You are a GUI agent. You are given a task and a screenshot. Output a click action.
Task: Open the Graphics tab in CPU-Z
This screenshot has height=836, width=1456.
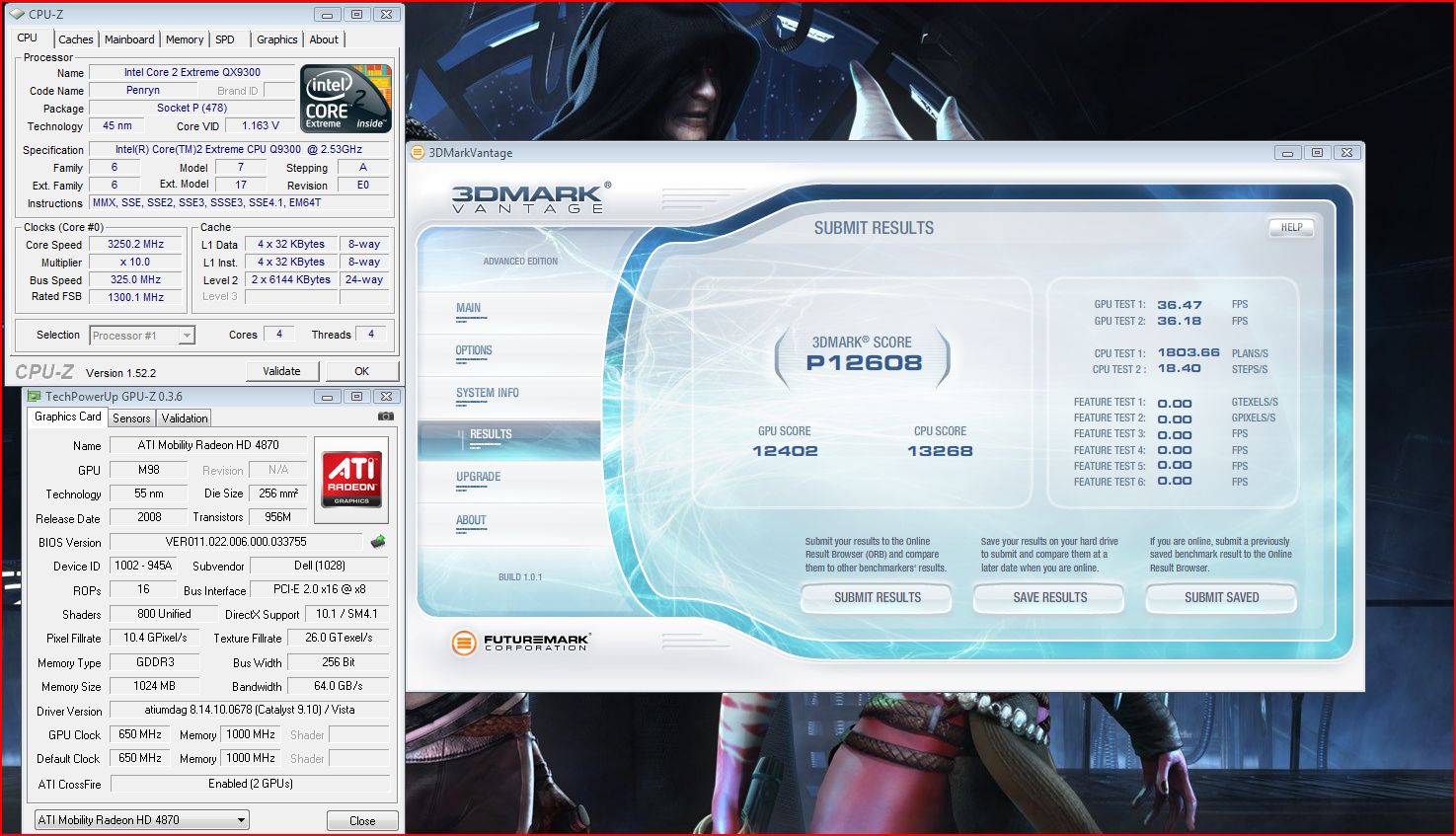pyautogui.click(x=276, y=39)
